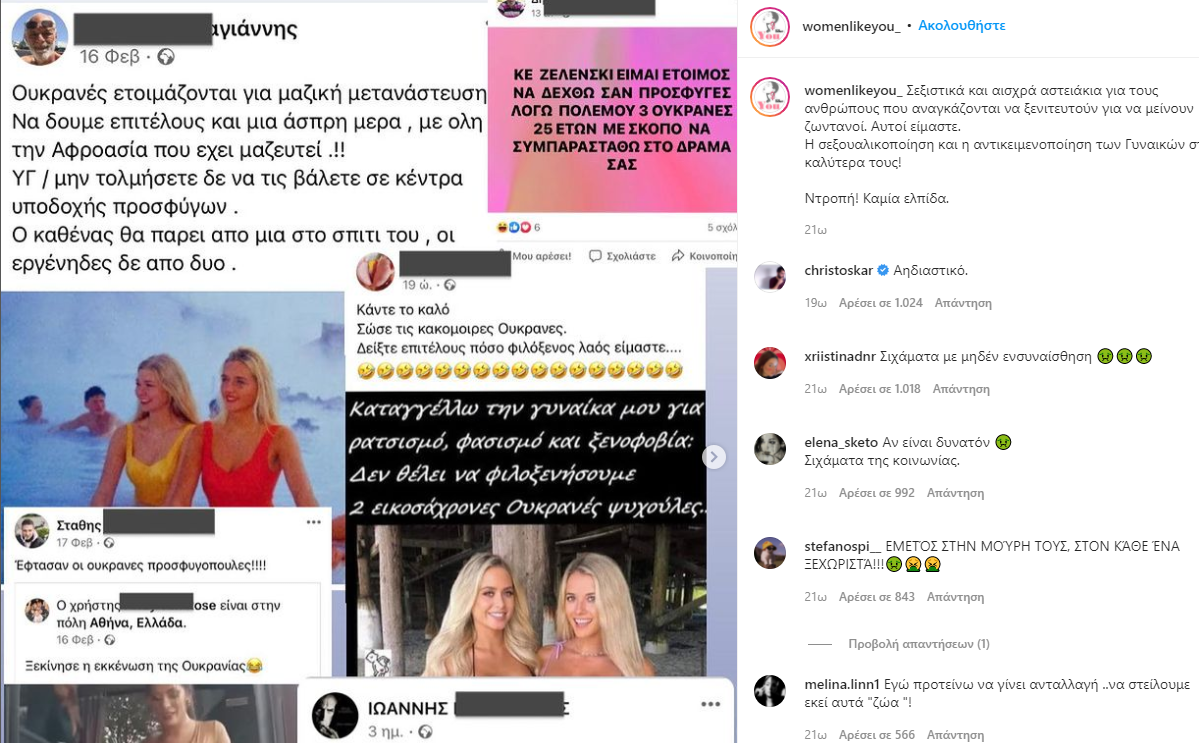Reply to christoskar's comment
1199x743 pixels.
click(963, 303)
